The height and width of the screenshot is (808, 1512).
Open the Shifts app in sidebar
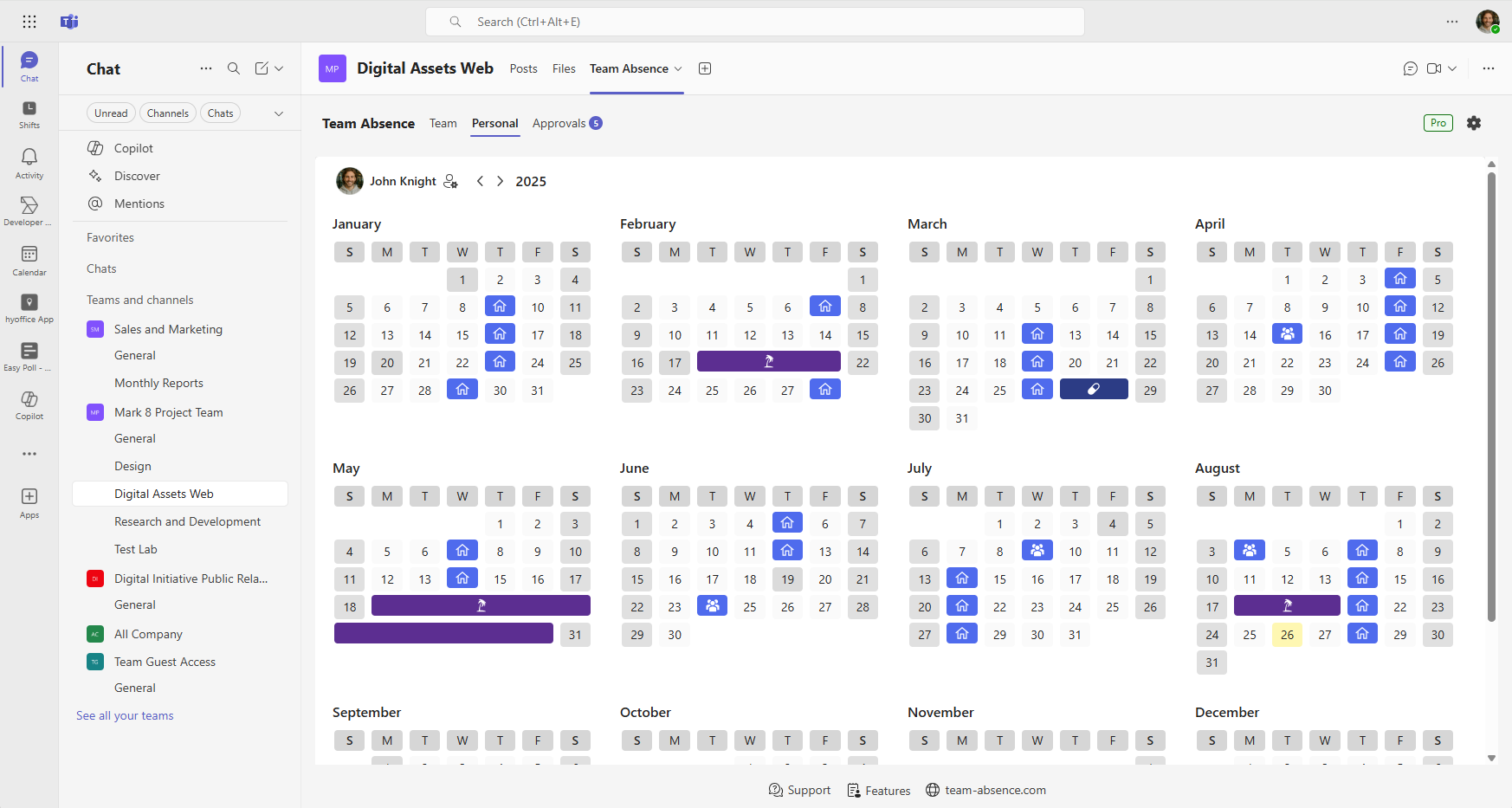click(29, 114)
